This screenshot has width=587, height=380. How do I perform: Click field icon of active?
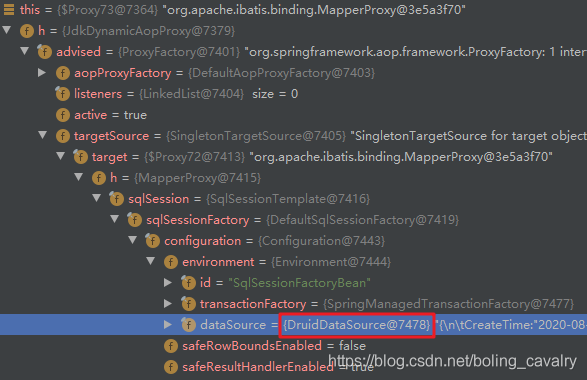(63, 115)
